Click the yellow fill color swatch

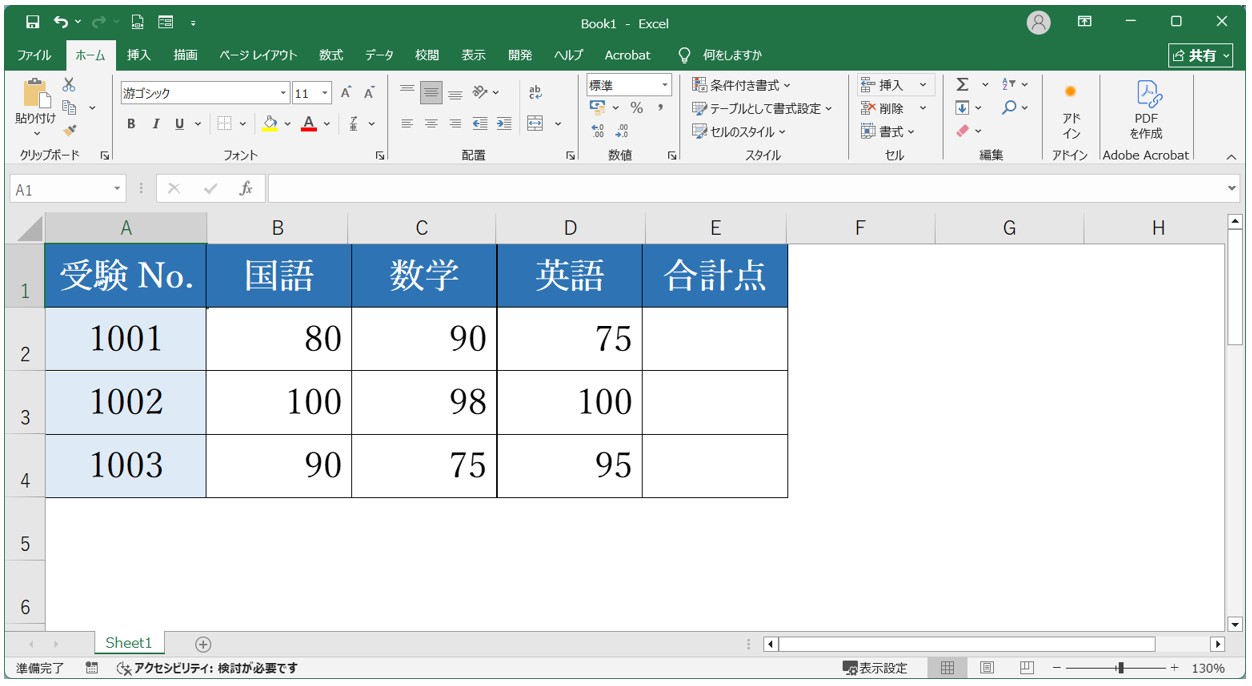click(x=269, y=124)
